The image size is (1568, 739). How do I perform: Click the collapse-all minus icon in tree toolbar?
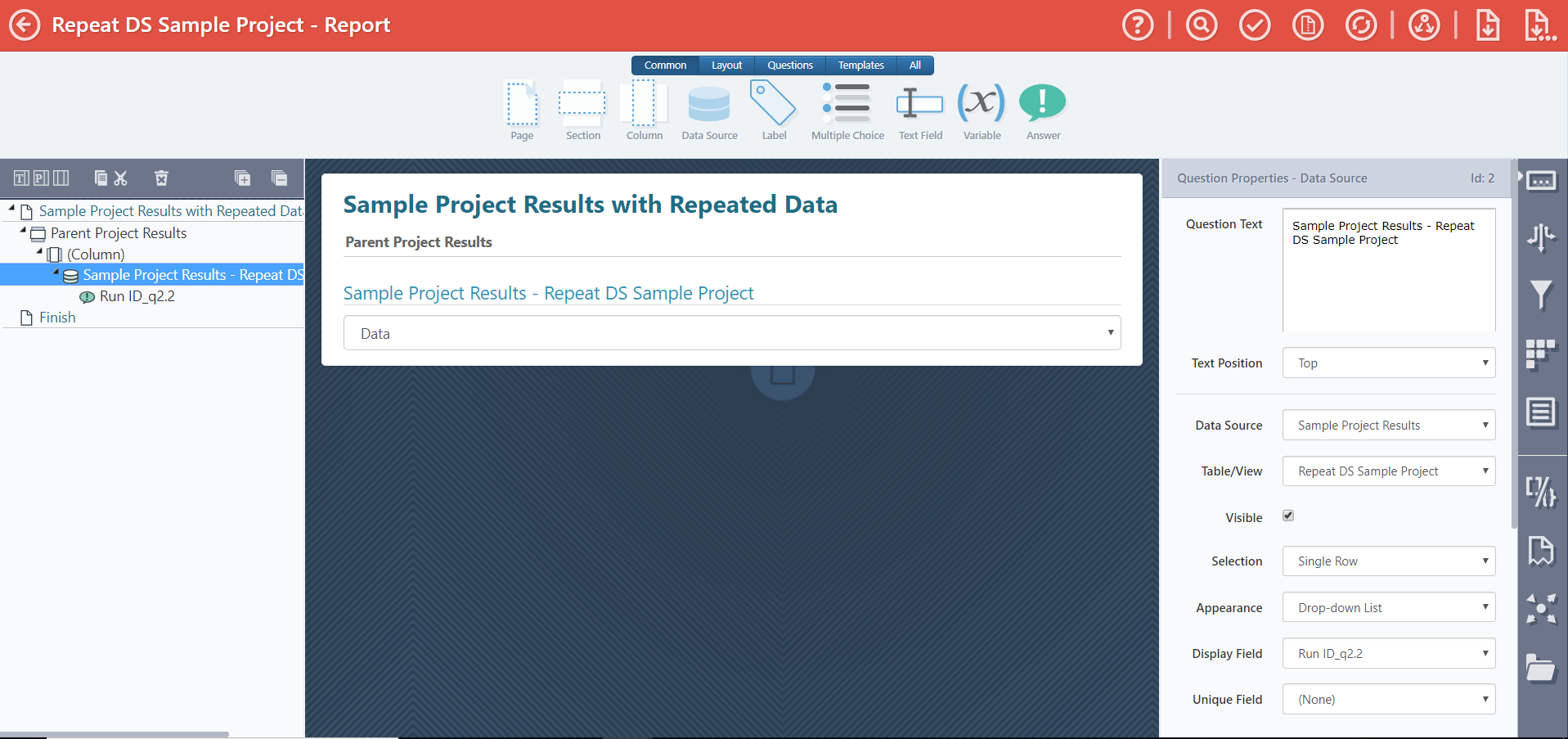(x=279, y=178)
